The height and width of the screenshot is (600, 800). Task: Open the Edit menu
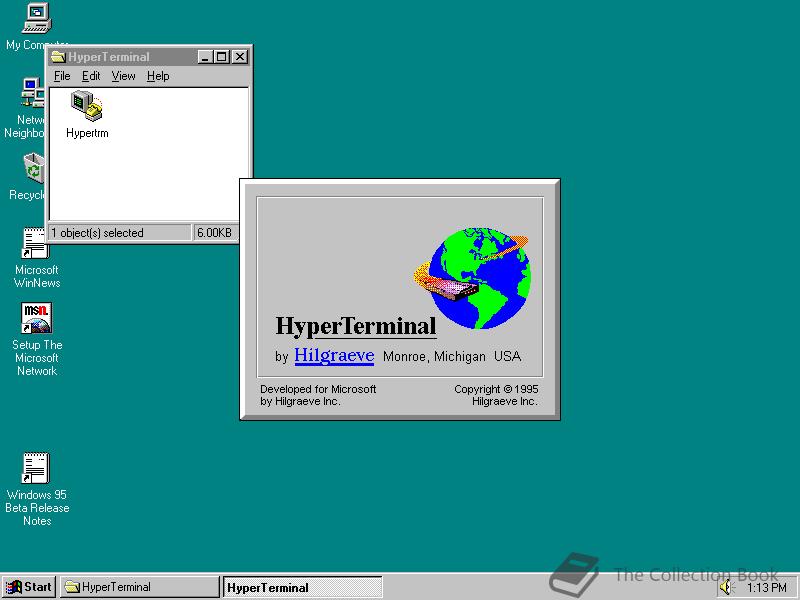tap(91, 76)
